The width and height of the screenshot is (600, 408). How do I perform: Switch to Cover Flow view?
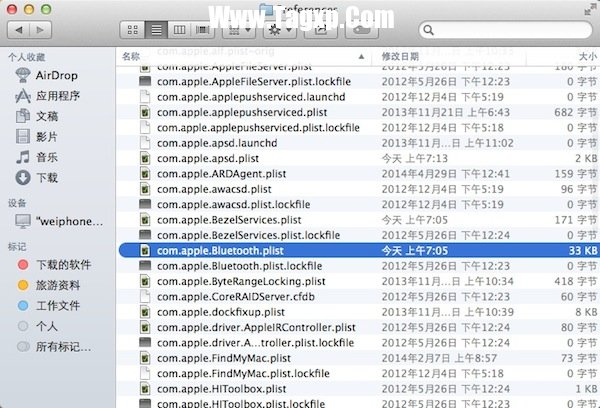tap(202, 30)
